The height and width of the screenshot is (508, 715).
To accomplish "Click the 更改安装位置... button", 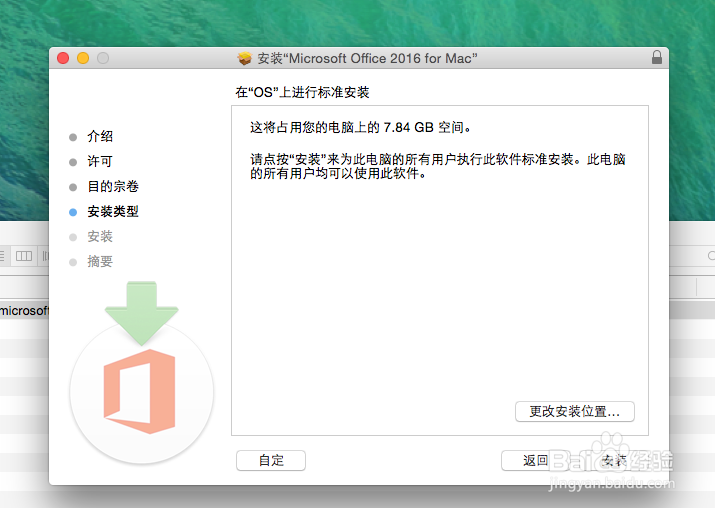I will tap(575, 411).
